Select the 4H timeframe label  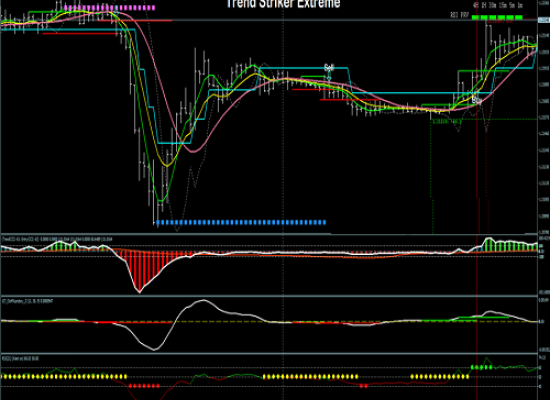pyautogui.click(x=476, y=5)
